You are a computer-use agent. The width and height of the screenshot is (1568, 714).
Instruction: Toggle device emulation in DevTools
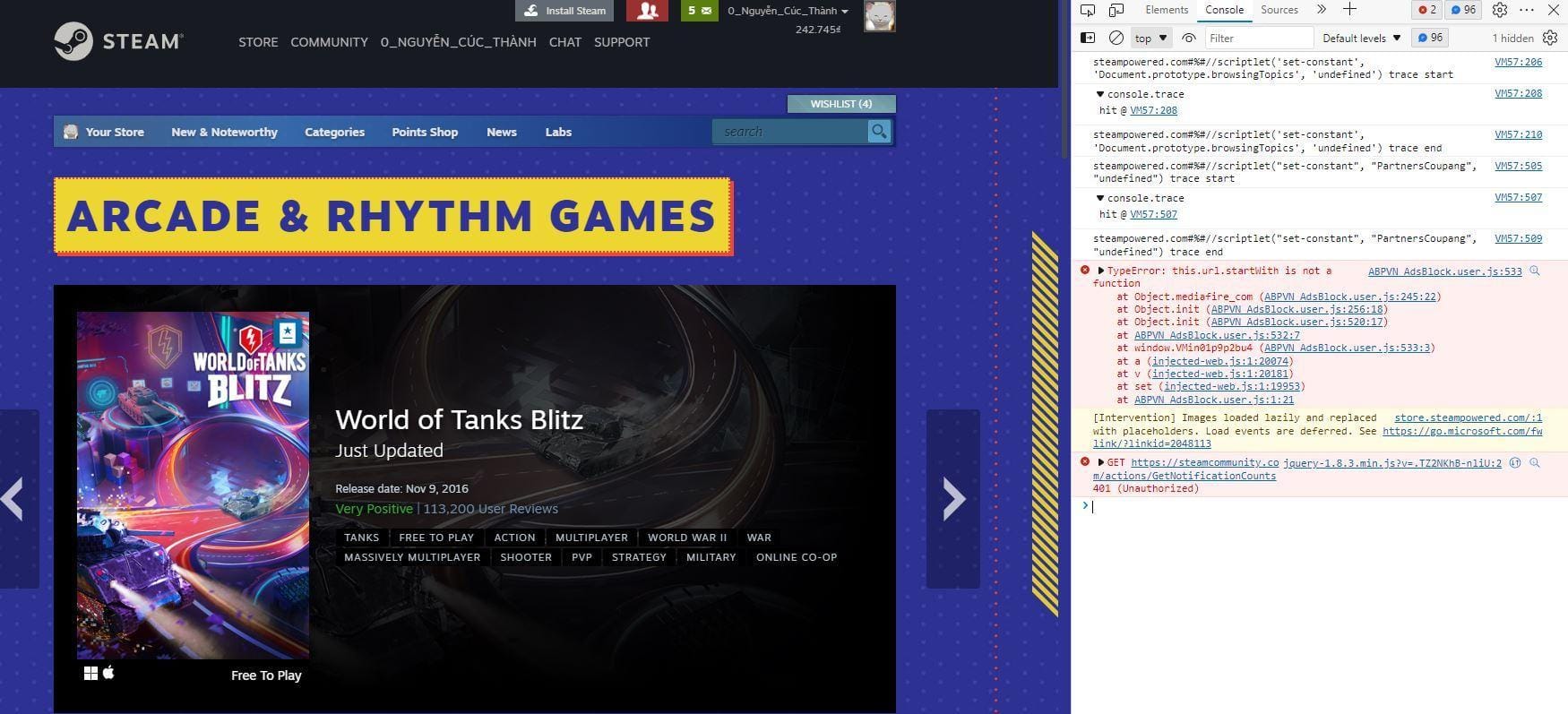coord(1116,10)
